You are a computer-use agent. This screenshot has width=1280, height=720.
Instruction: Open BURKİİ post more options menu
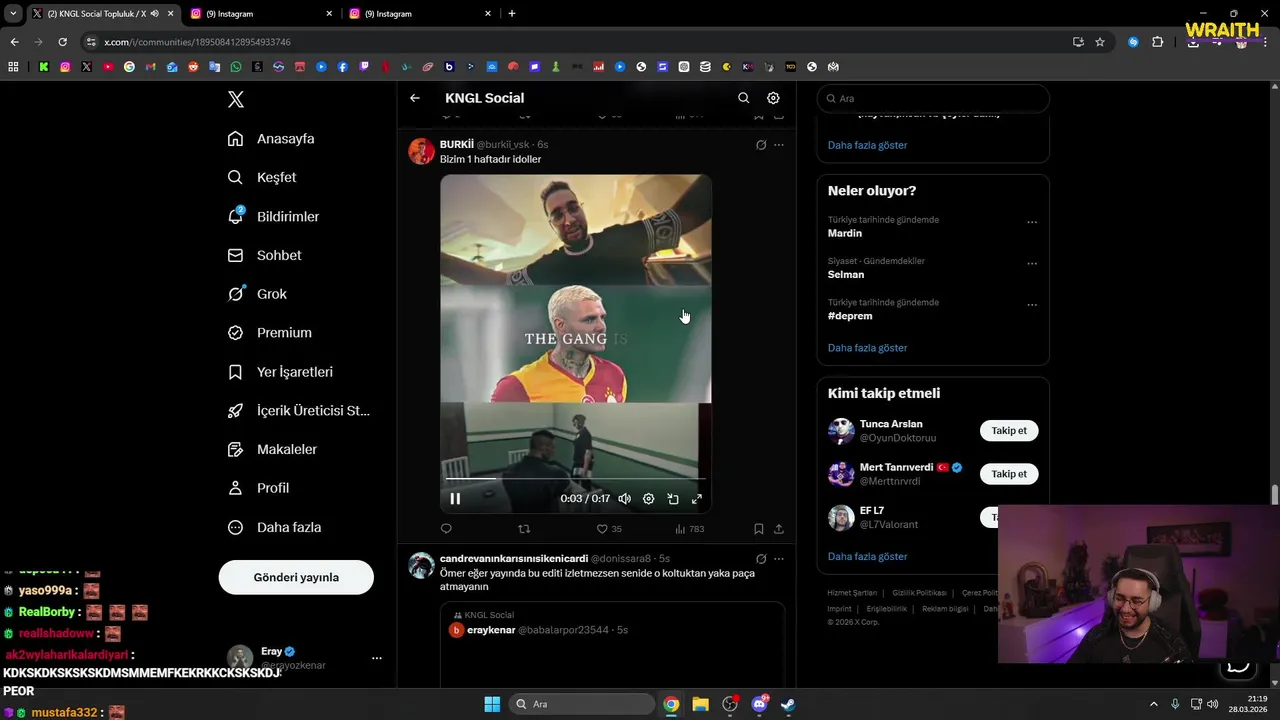tap(779, 145)
